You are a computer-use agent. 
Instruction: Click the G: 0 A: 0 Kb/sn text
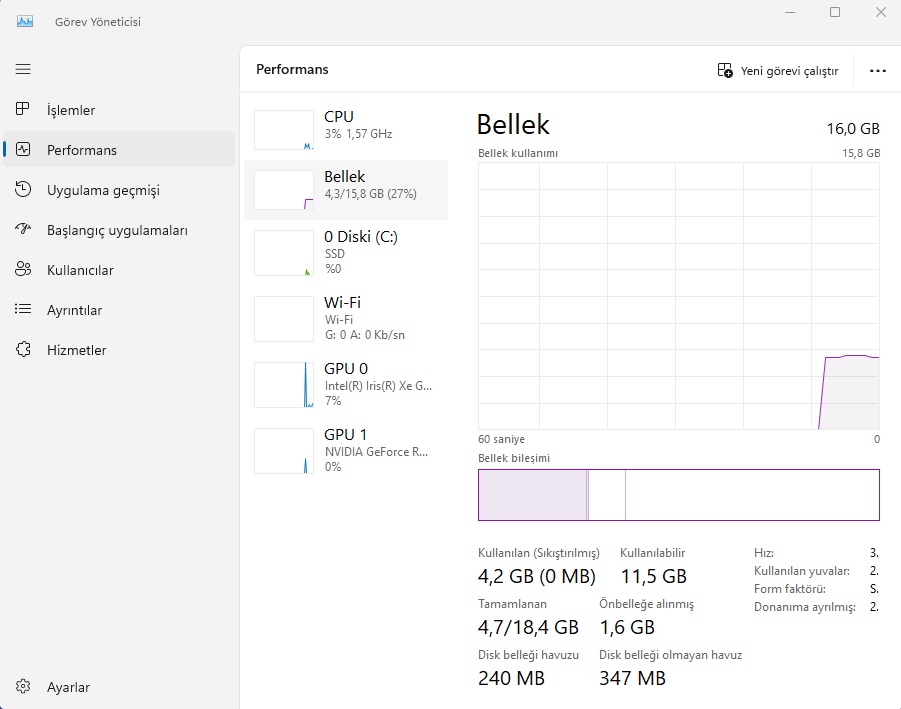[365, 334]
